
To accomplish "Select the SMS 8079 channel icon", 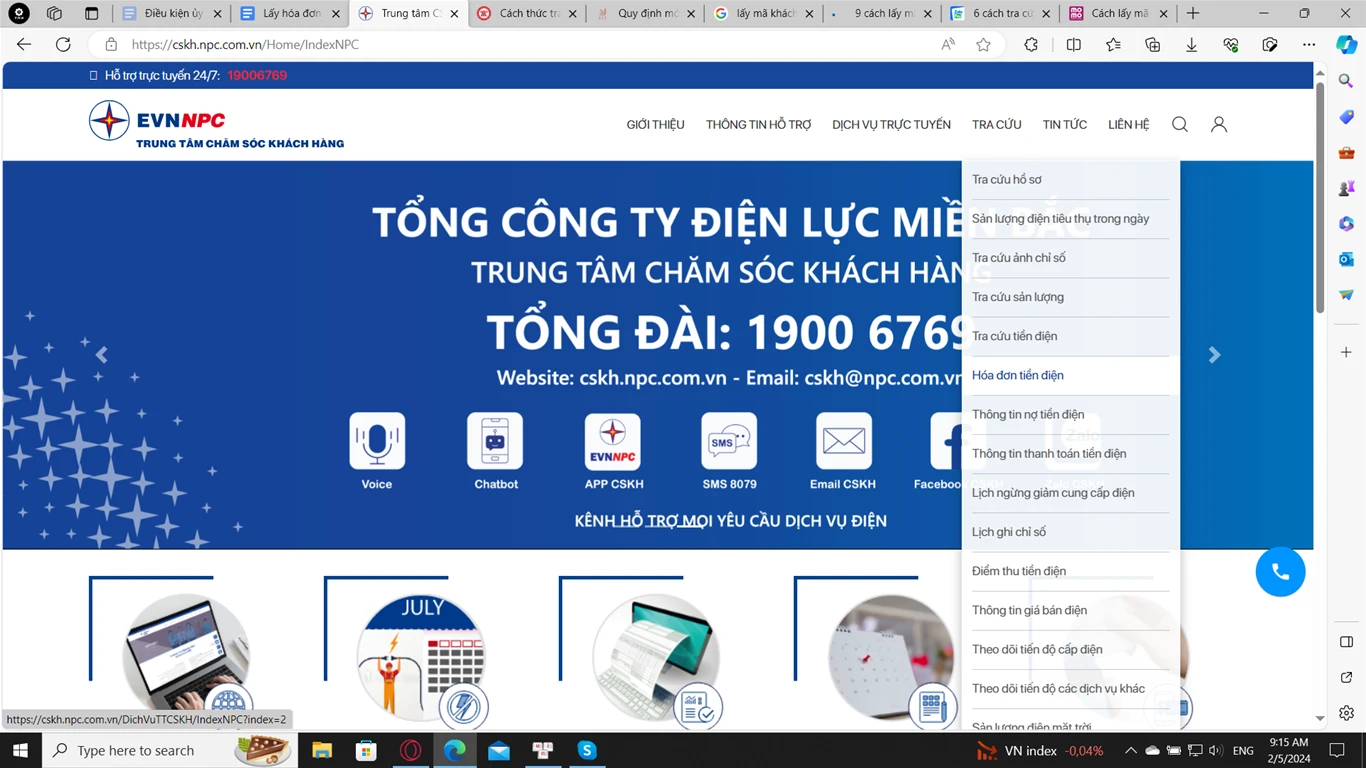I will (729, 441).
